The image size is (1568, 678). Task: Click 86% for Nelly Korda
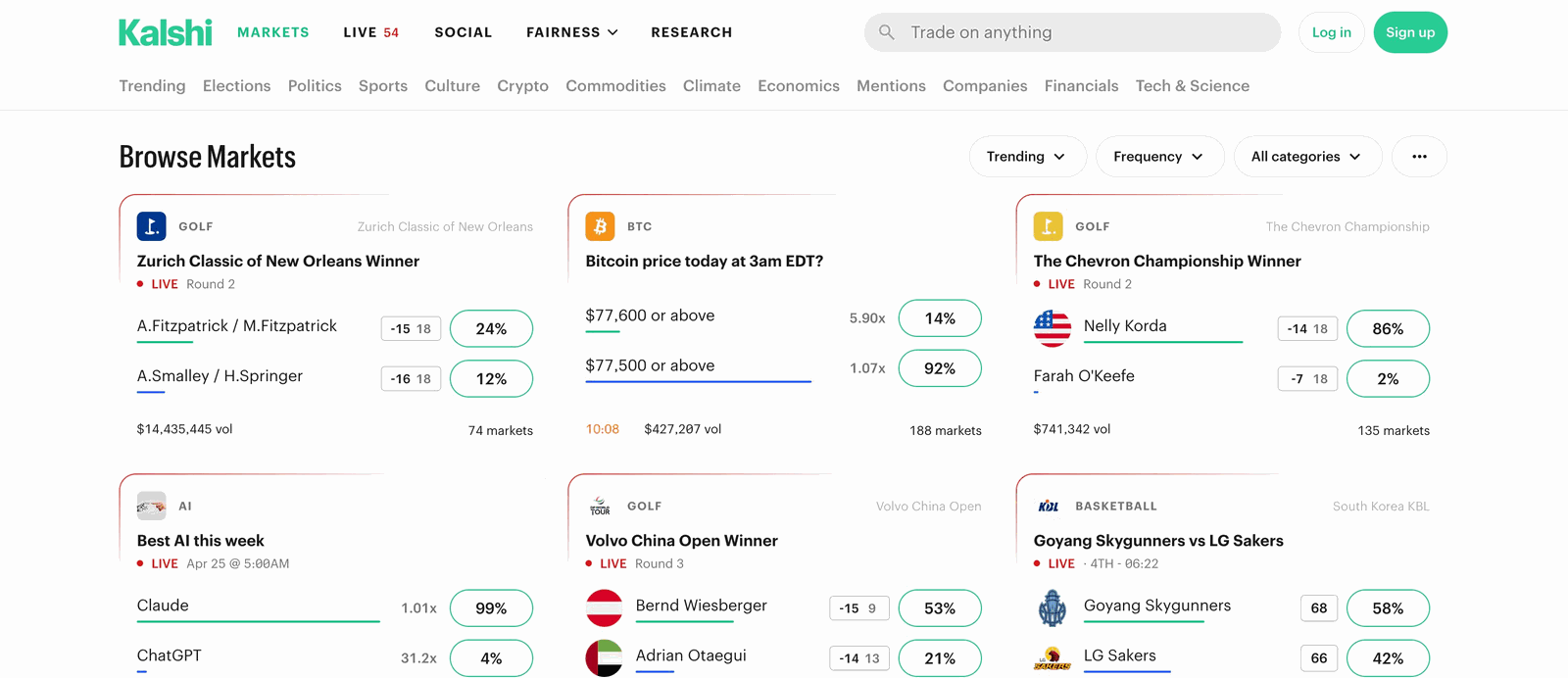(1388, 328)
